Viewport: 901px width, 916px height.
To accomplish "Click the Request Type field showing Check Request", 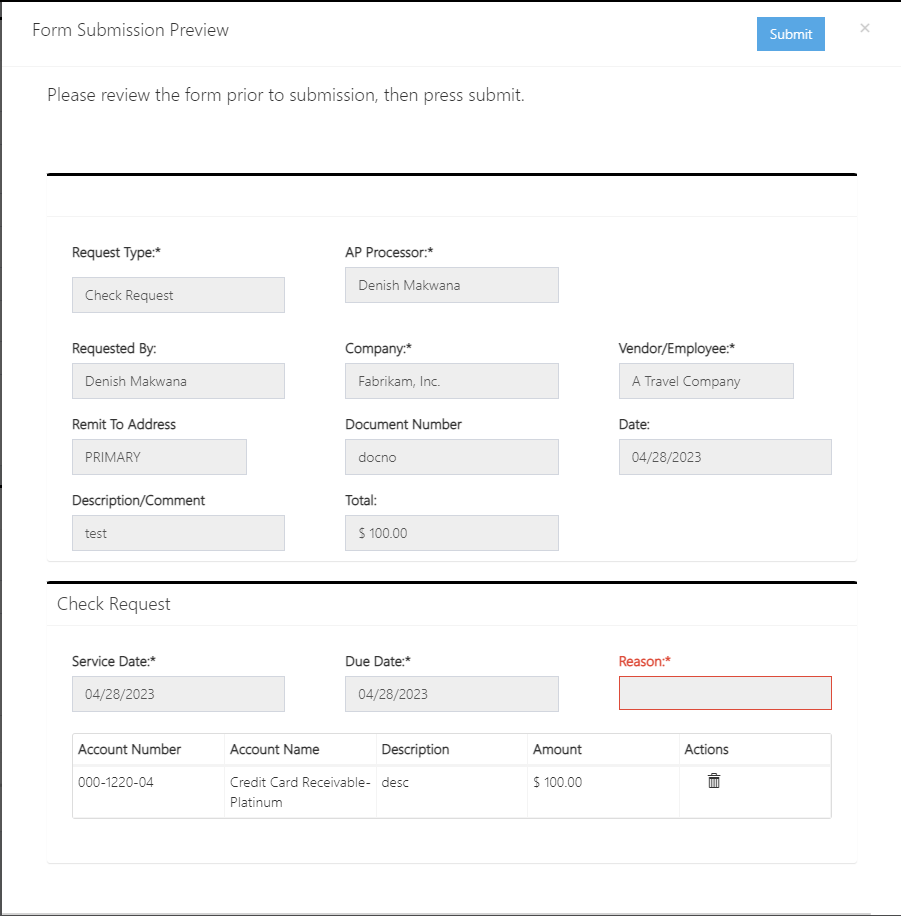I will (x=178, y=295).
